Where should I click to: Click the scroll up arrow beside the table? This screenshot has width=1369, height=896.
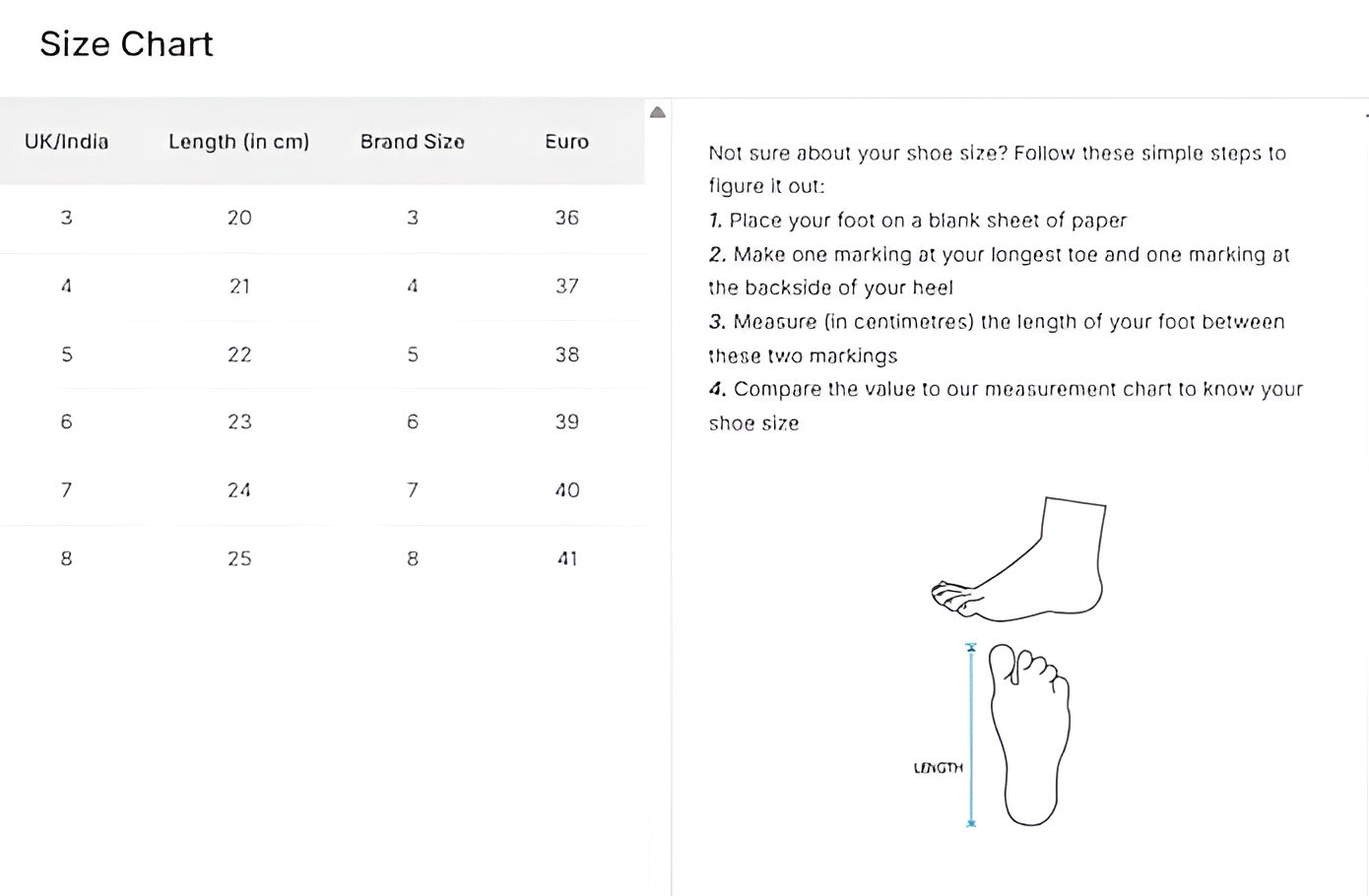click(x=658, y=112)
